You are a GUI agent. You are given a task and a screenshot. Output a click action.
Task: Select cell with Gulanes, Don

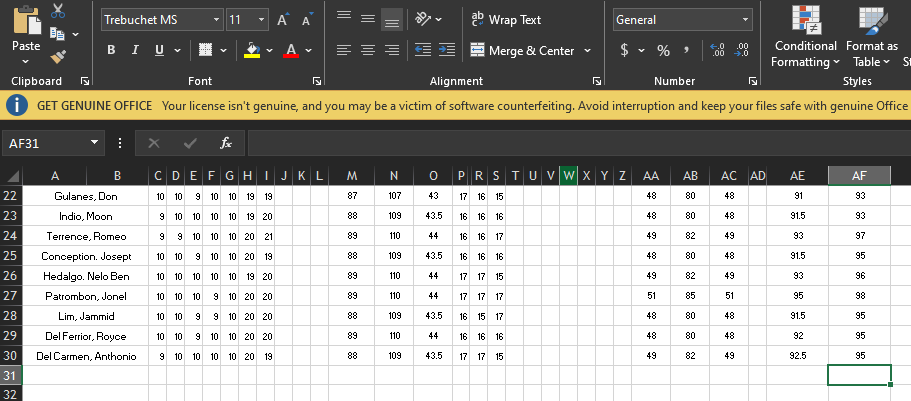[86, 196]
